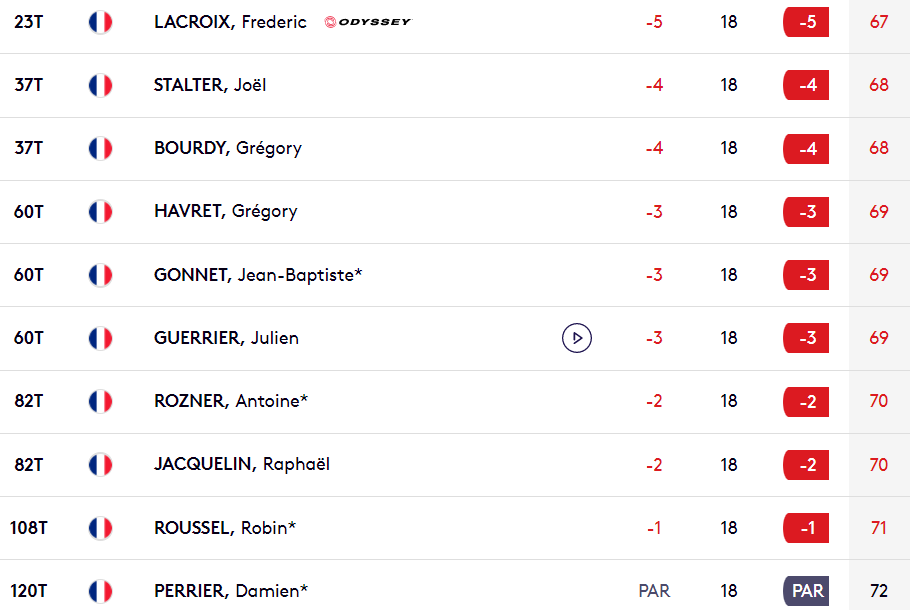Click round score 70 for Jacquelin
Viewport: 910px width, 610px height.
[x=879, y=465]
